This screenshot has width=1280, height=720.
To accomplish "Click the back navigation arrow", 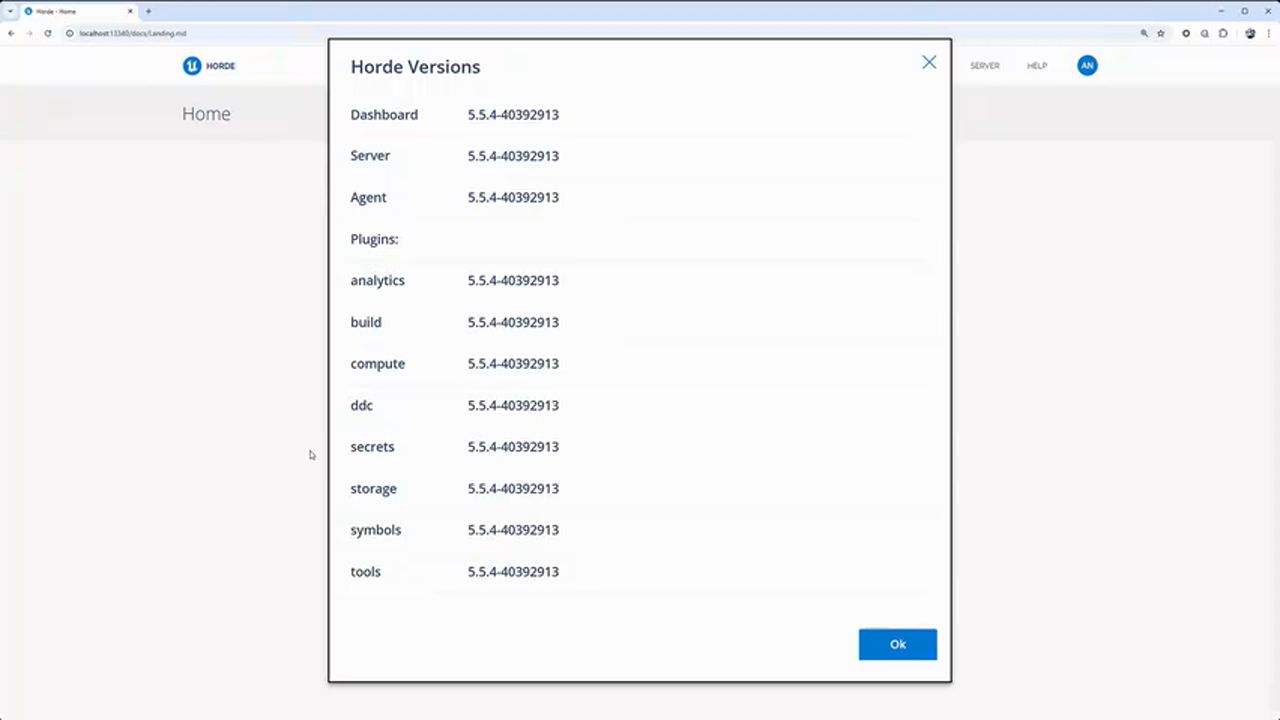I will (10, 33).
